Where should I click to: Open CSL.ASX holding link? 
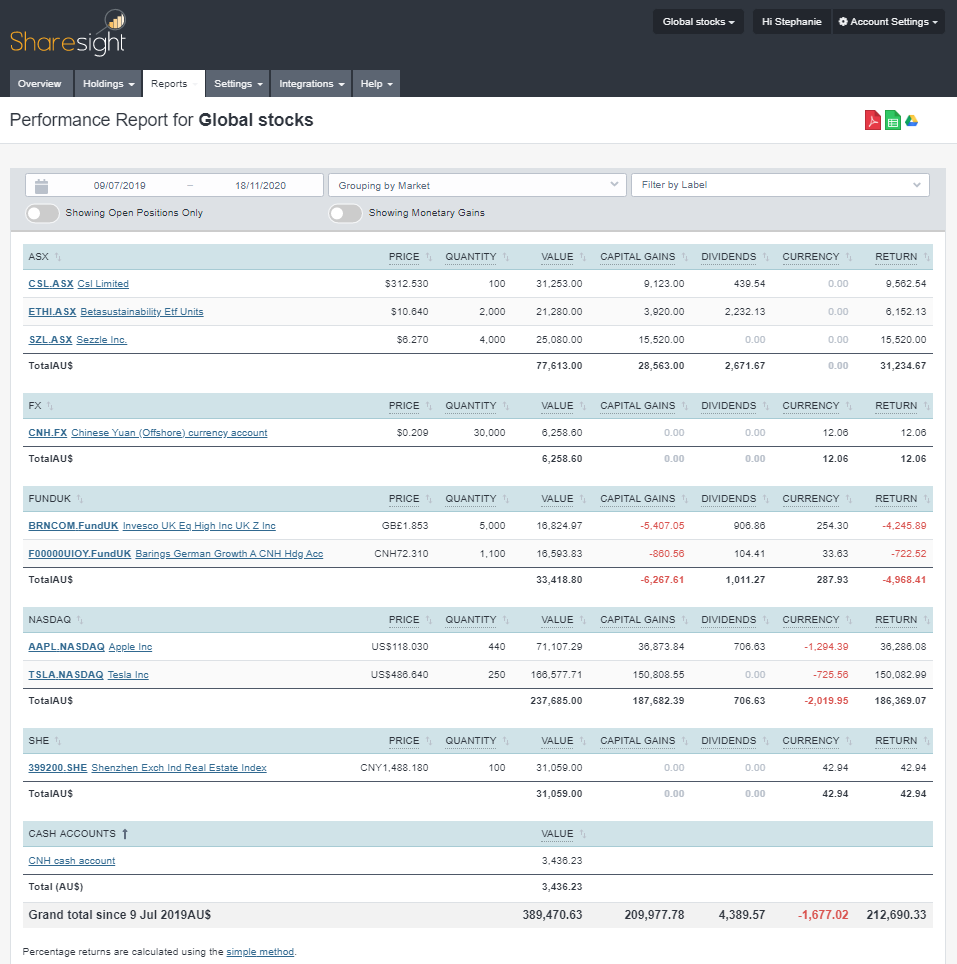pos(51,284)
